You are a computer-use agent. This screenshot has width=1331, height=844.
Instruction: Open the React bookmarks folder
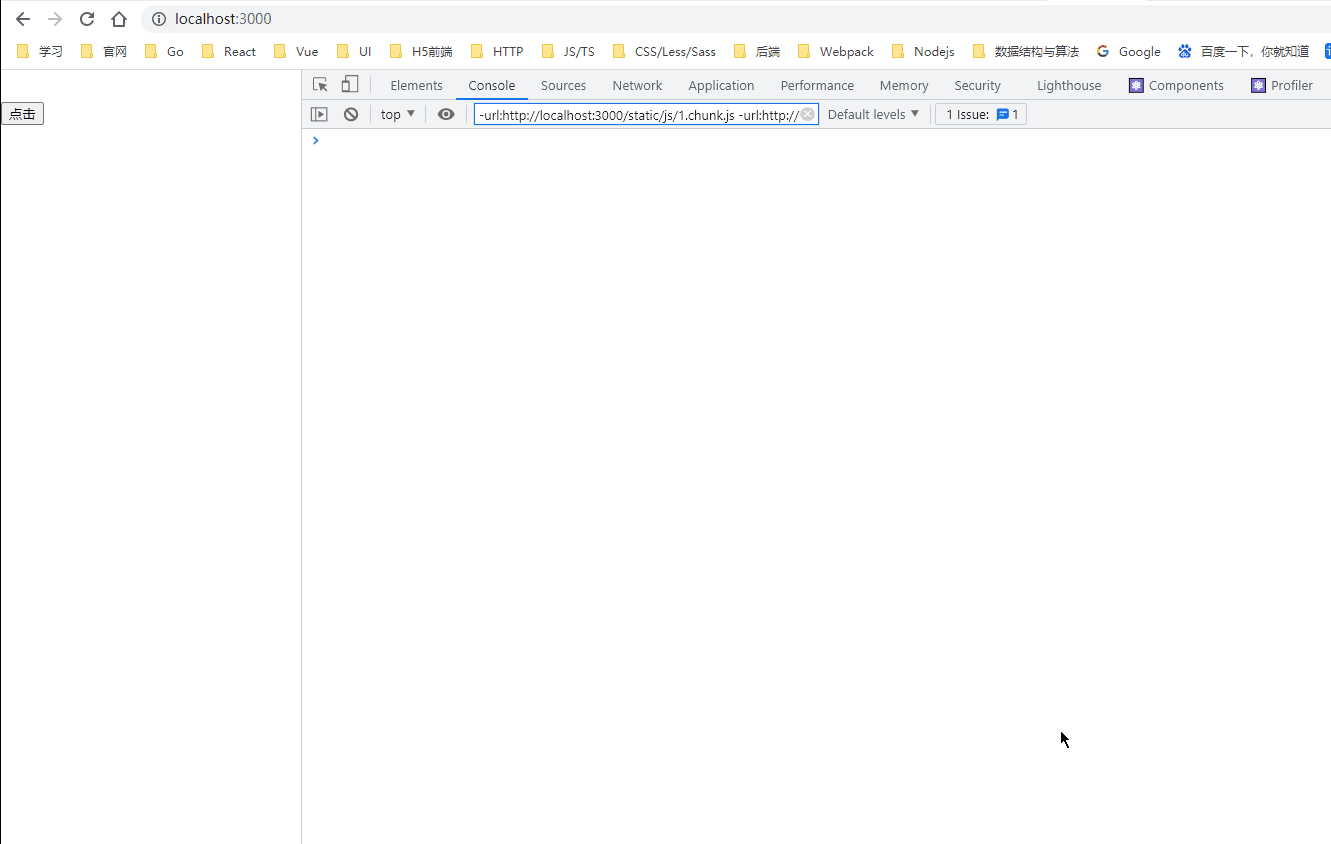[229, 51]
